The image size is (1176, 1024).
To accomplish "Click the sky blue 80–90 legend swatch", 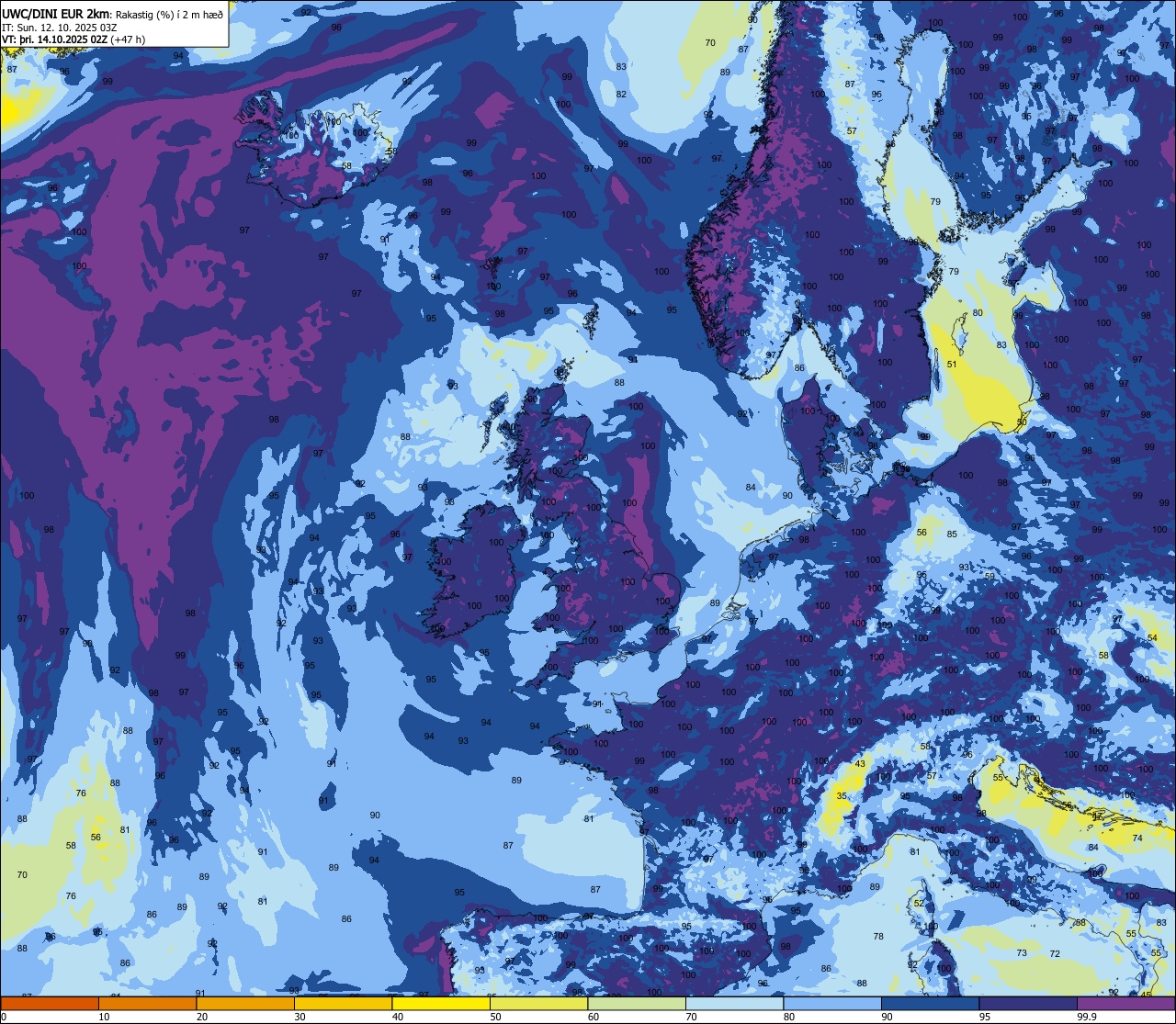I will point(832,1004).
